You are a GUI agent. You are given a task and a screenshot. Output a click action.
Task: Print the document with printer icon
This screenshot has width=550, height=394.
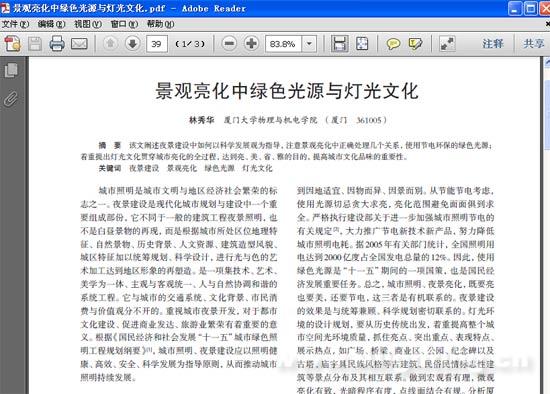click(x=57, y=44)
